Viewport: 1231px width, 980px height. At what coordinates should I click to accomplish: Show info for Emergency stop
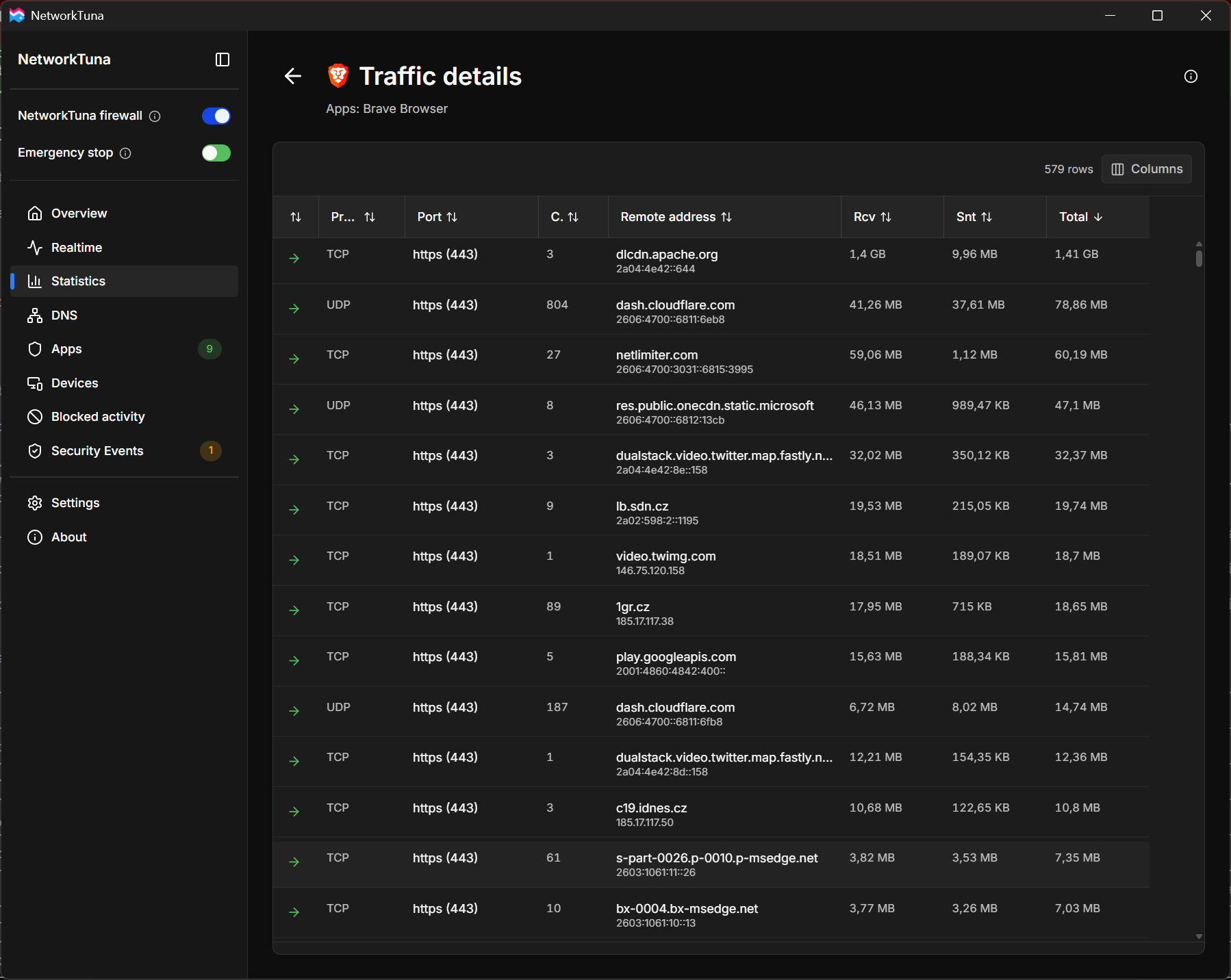coord(125,153)
